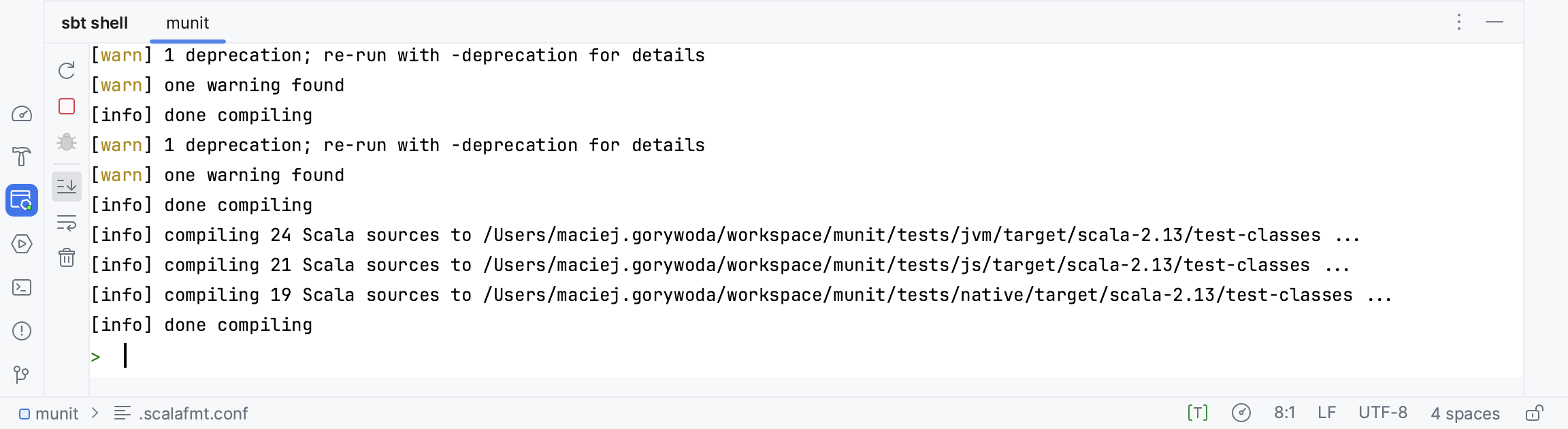Open the UTF-8 encoding selector
This screenshot has height=429, width=1568.
(1383, 413)
